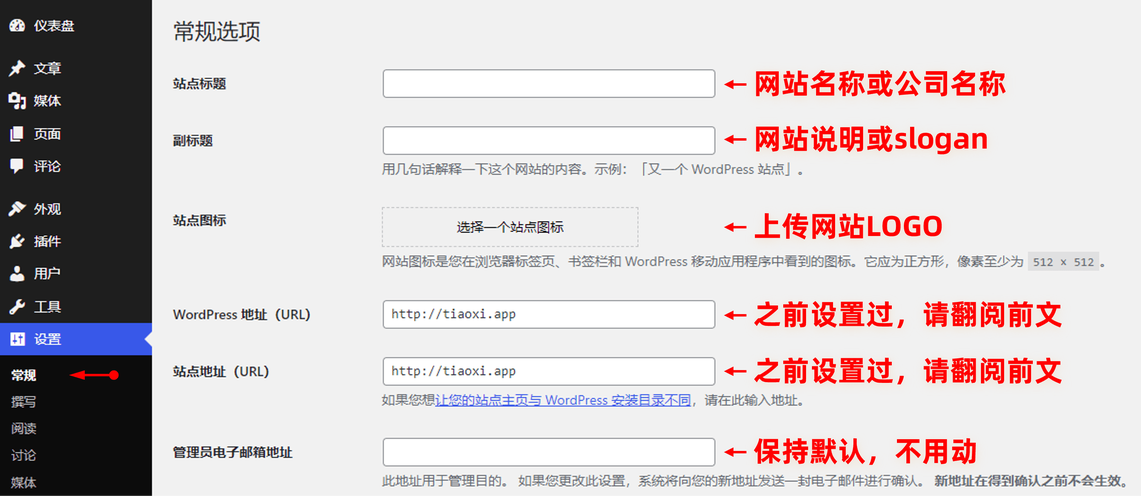The width and height of the screenshot is (1141, 500).
Task: Click the Comments speech bubble icon
Action: coord(17,166)
